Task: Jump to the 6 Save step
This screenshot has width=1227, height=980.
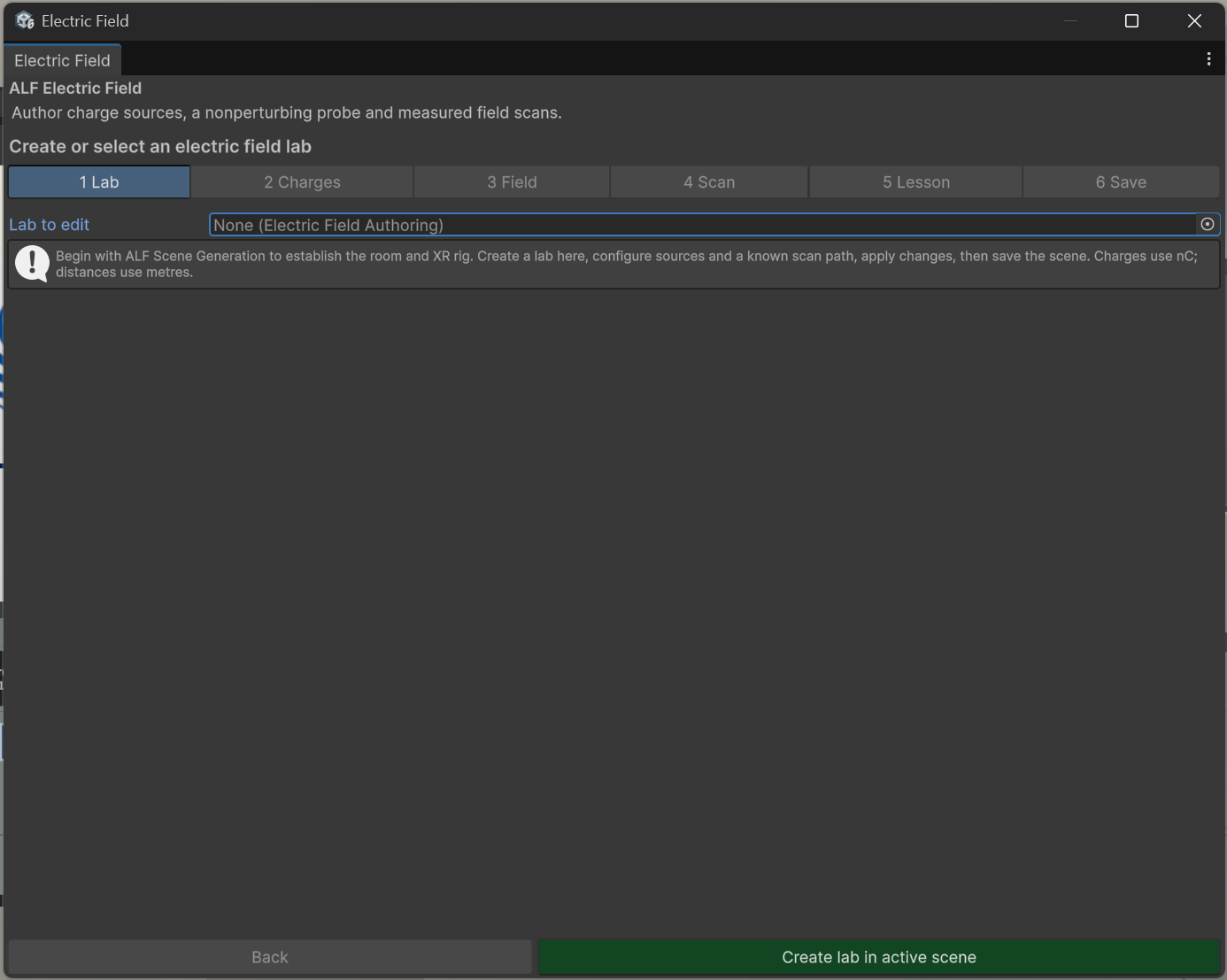Action: (1121, 182)
